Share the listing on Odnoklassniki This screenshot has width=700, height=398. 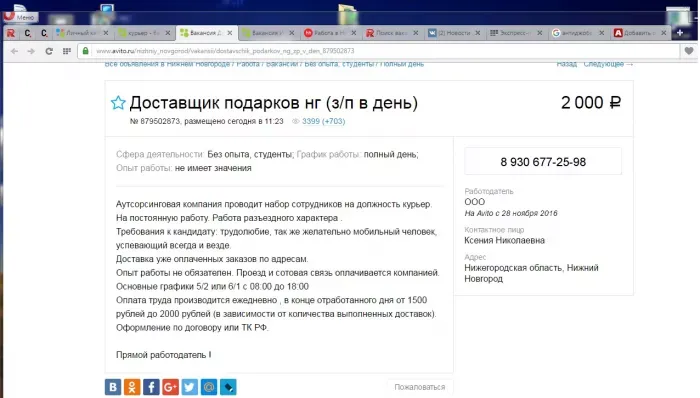(x=132, y=387)
